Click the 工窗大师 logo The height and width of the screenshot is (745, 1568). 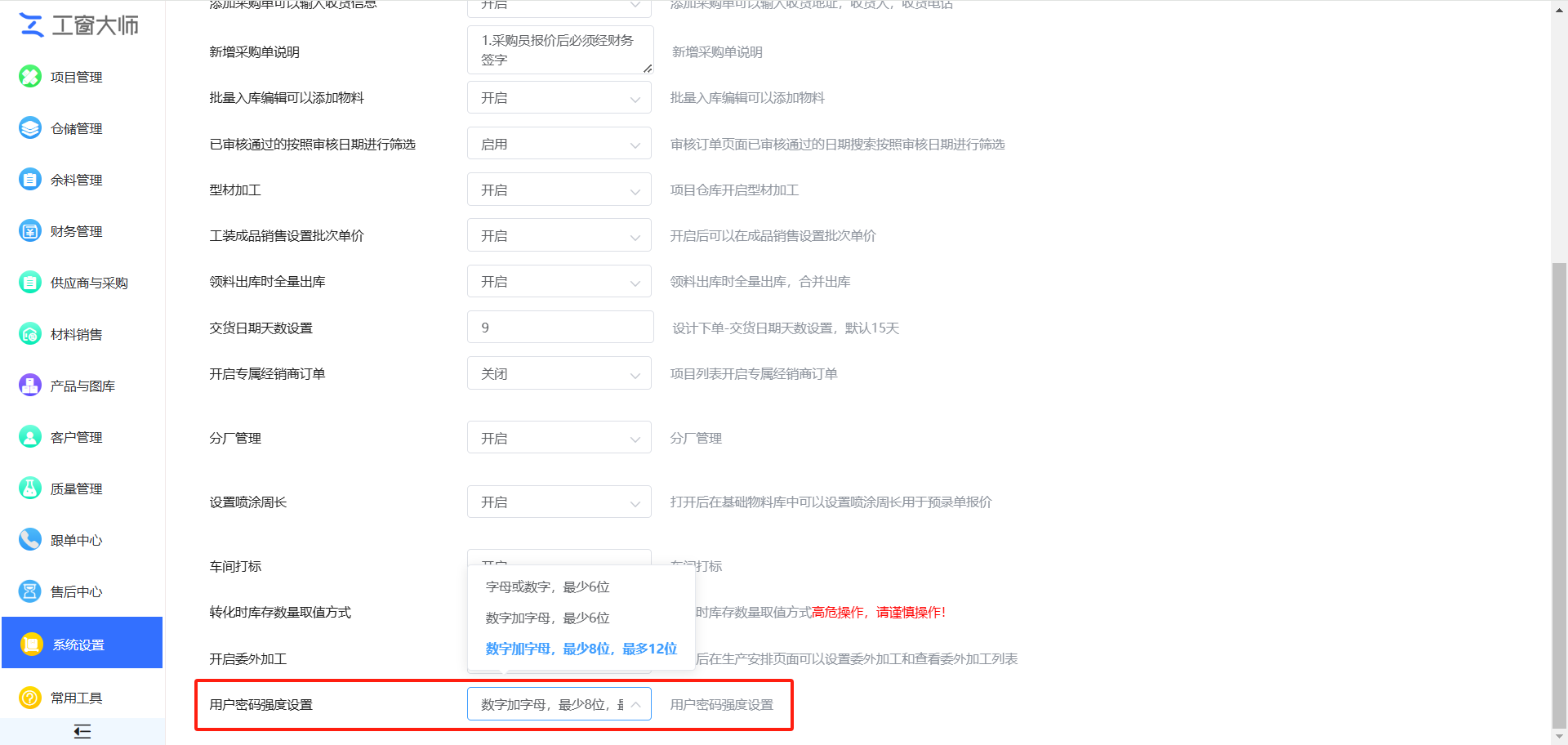(79, 25)
